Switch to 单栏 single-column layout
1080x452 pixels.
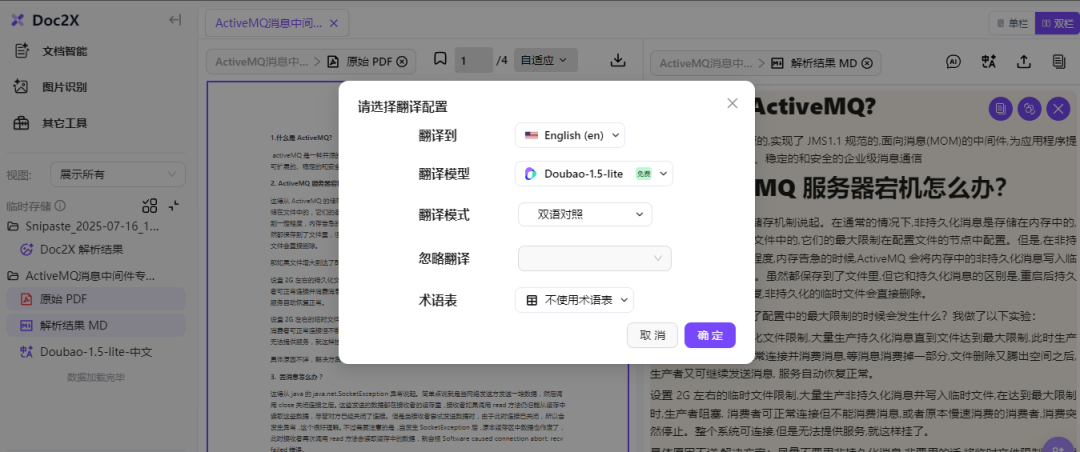coord(1013,23)
